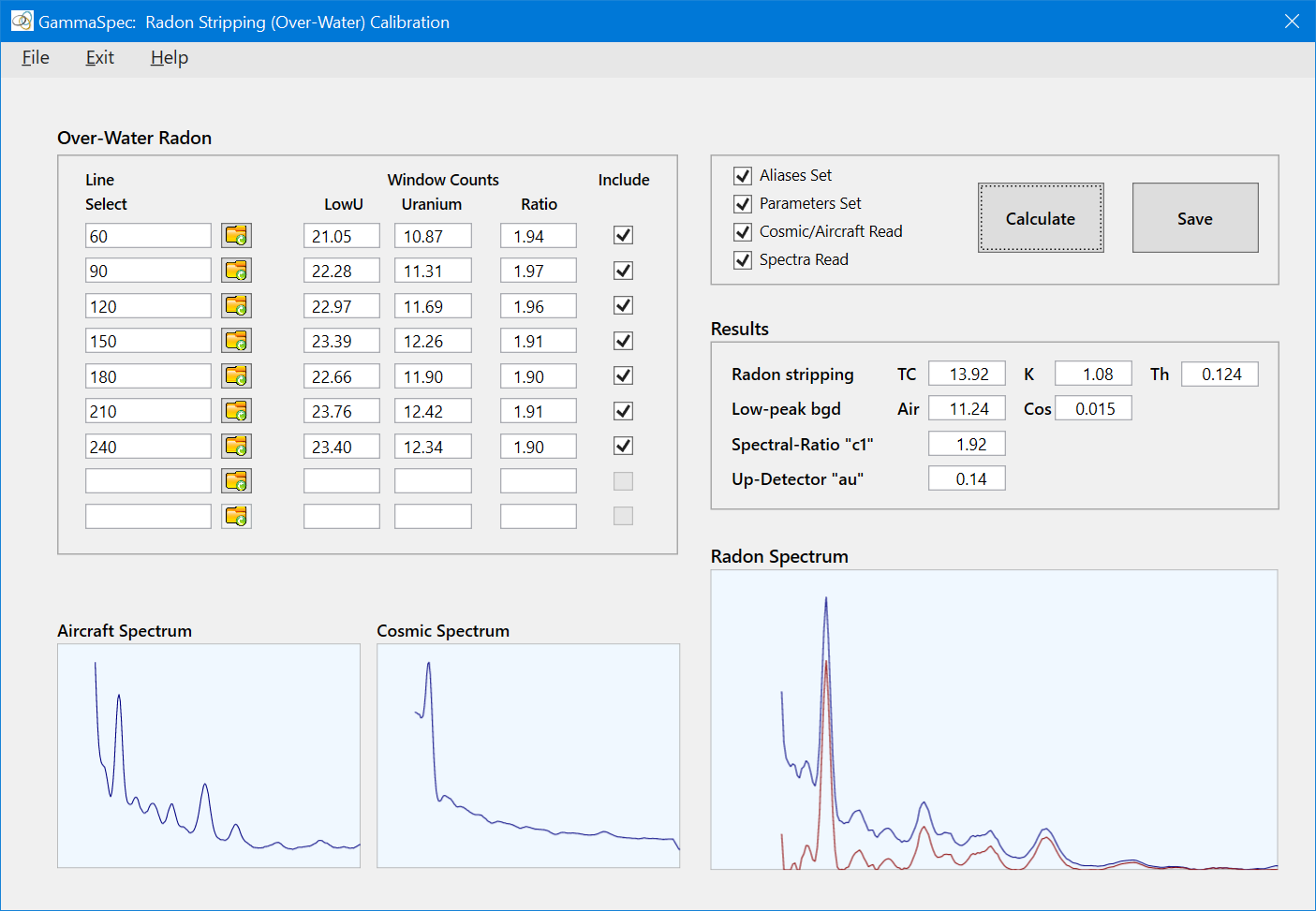Click folder icon in first empty row
Image resolution: width=1316 pixels, height=911 pixels.
(x=236, y=481)
